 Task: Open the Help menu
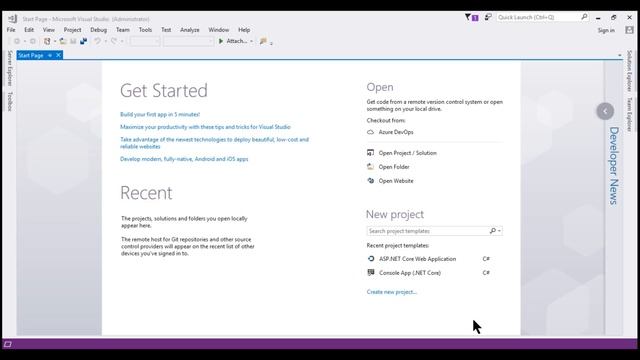pos(244,30)
